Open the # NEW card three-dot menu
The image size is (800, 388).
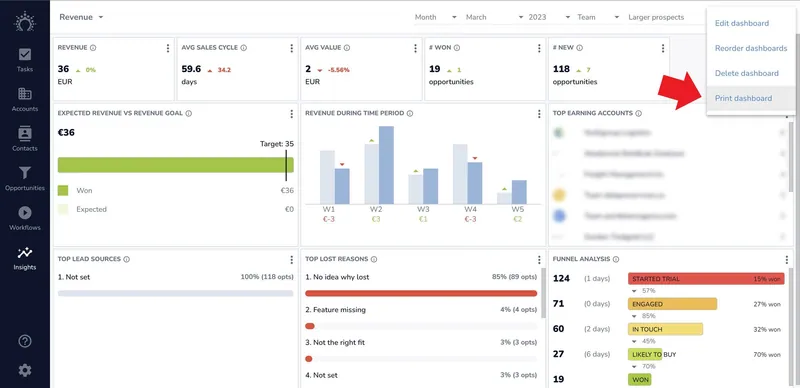click(x=663, y=48)
